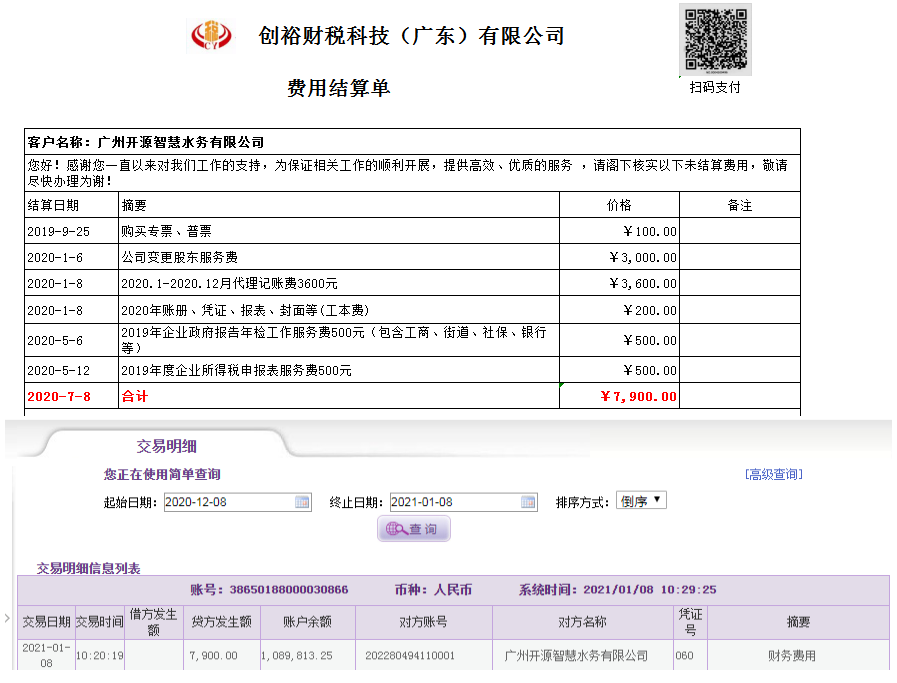
Task: Open the 高级查询 advanced query link
Action: coord(773,474)
